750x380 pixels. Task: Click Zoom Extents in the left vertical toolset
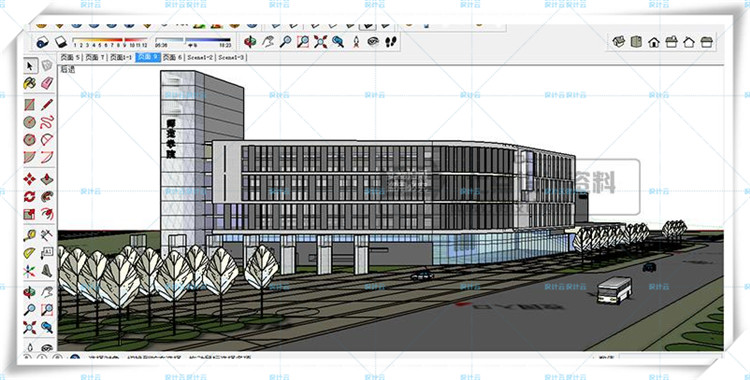click(x=30, y=328)
